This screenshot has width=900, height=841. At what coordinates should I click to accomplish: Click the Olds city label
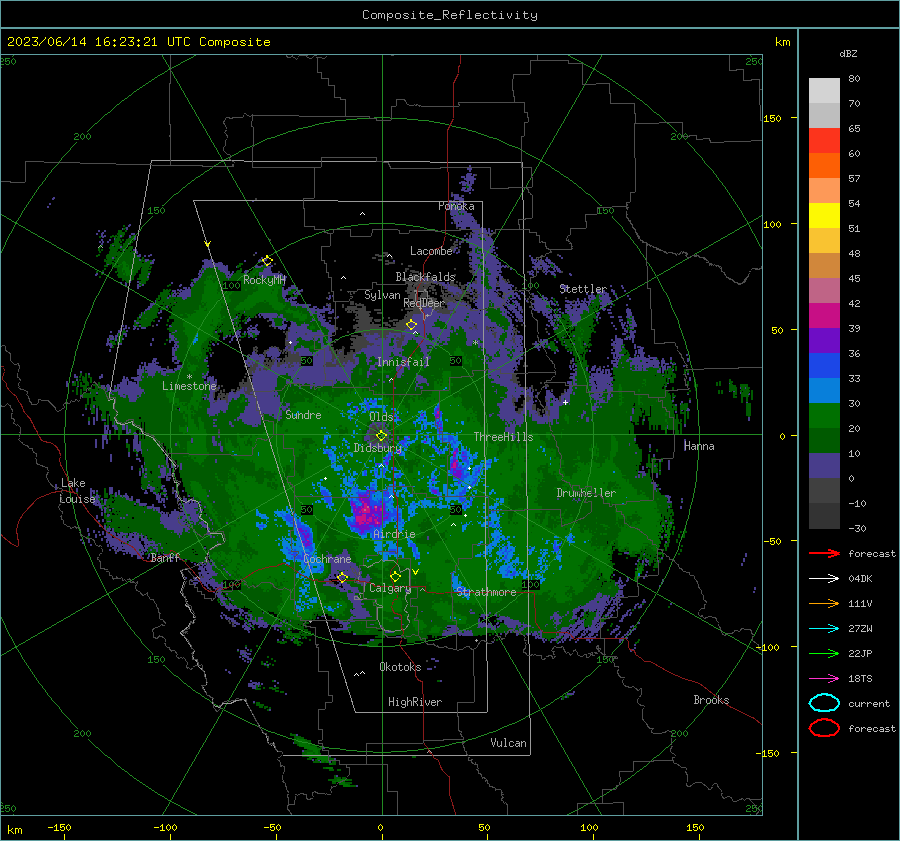pos(381,417)
